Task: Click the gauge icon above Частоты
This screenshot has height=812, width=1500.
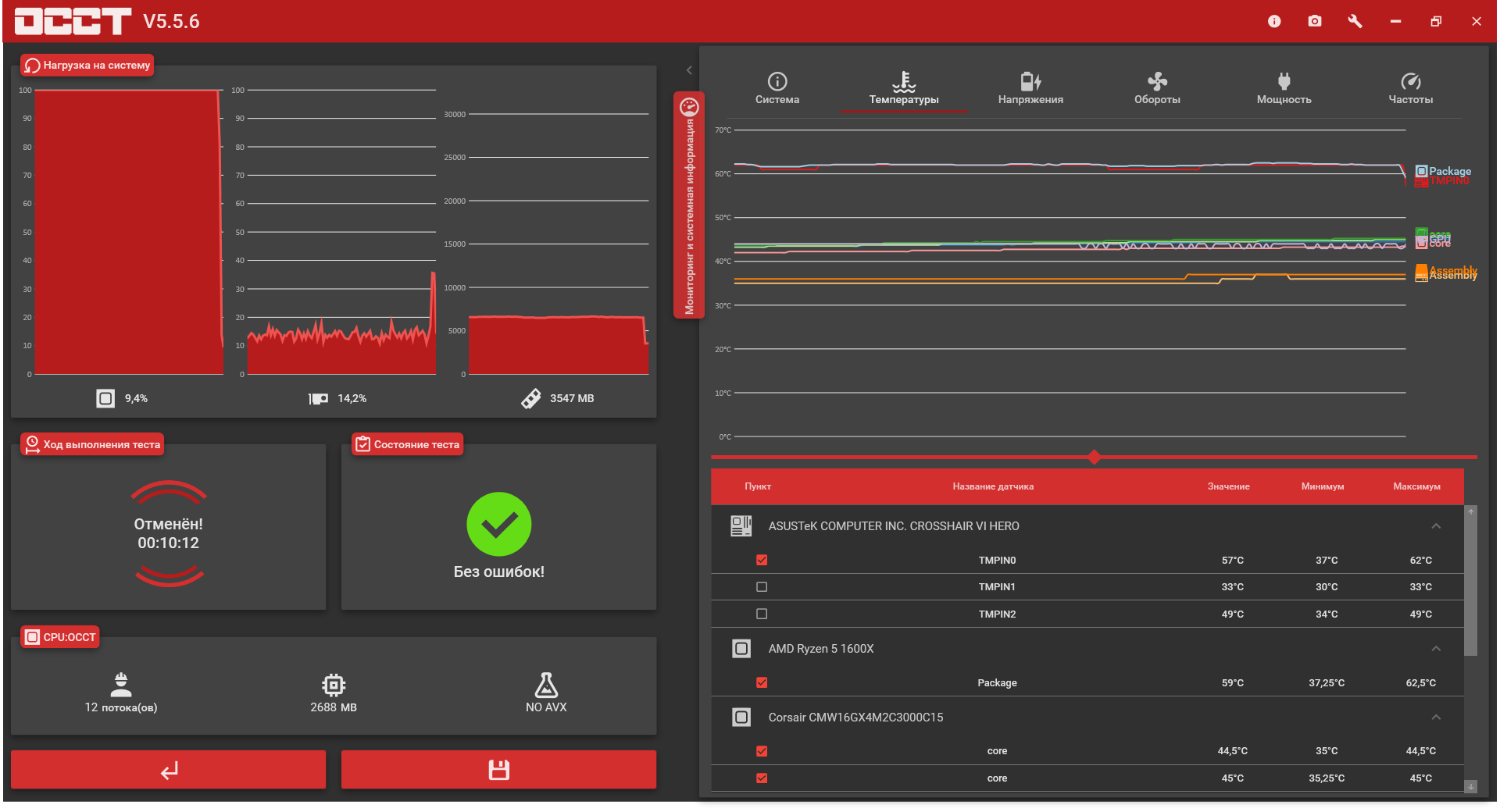Action: coord(1410,81)
